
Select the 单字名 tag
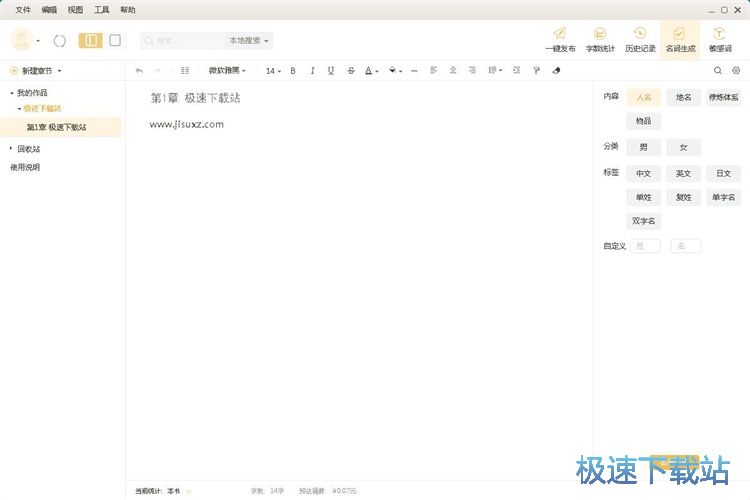[723, 197]
